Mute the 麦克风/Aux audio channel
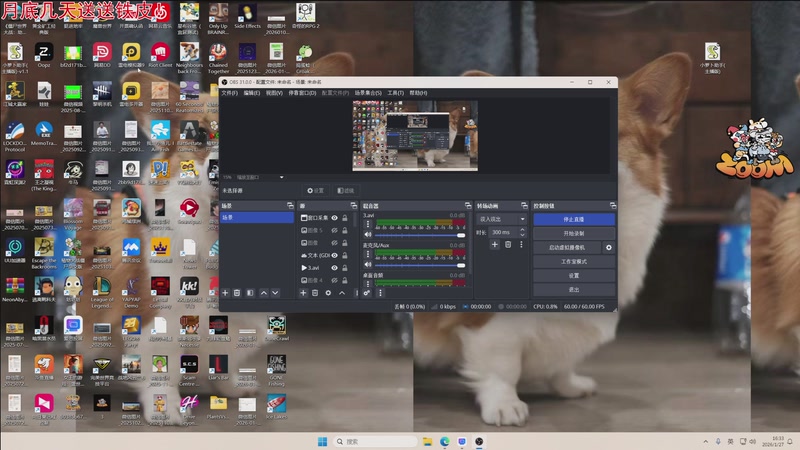 367,265
